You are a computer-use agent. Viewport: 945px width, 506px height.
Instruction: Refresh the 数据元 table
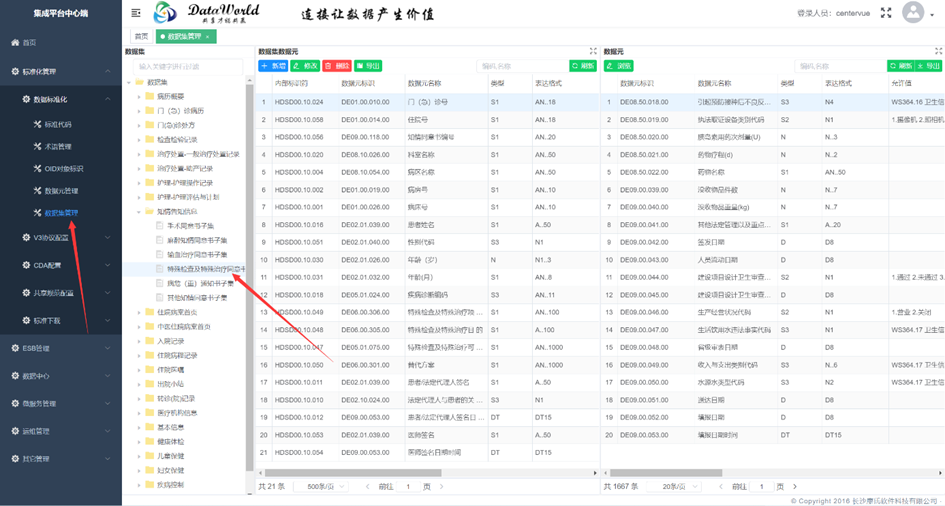point(901,66)
